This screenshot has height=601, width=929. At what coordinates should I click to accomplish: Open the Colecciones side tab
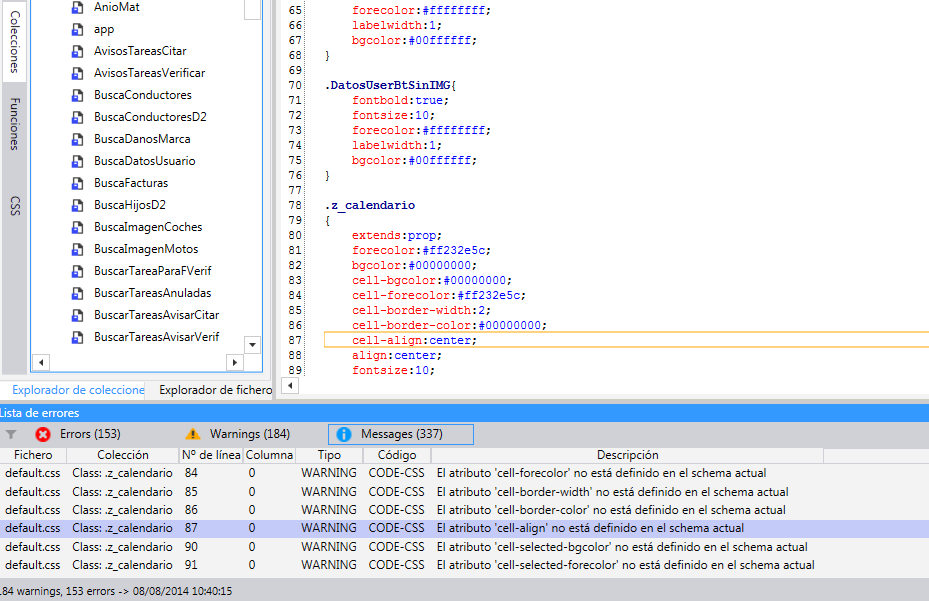pyautogui.click(x=15, y=41)
